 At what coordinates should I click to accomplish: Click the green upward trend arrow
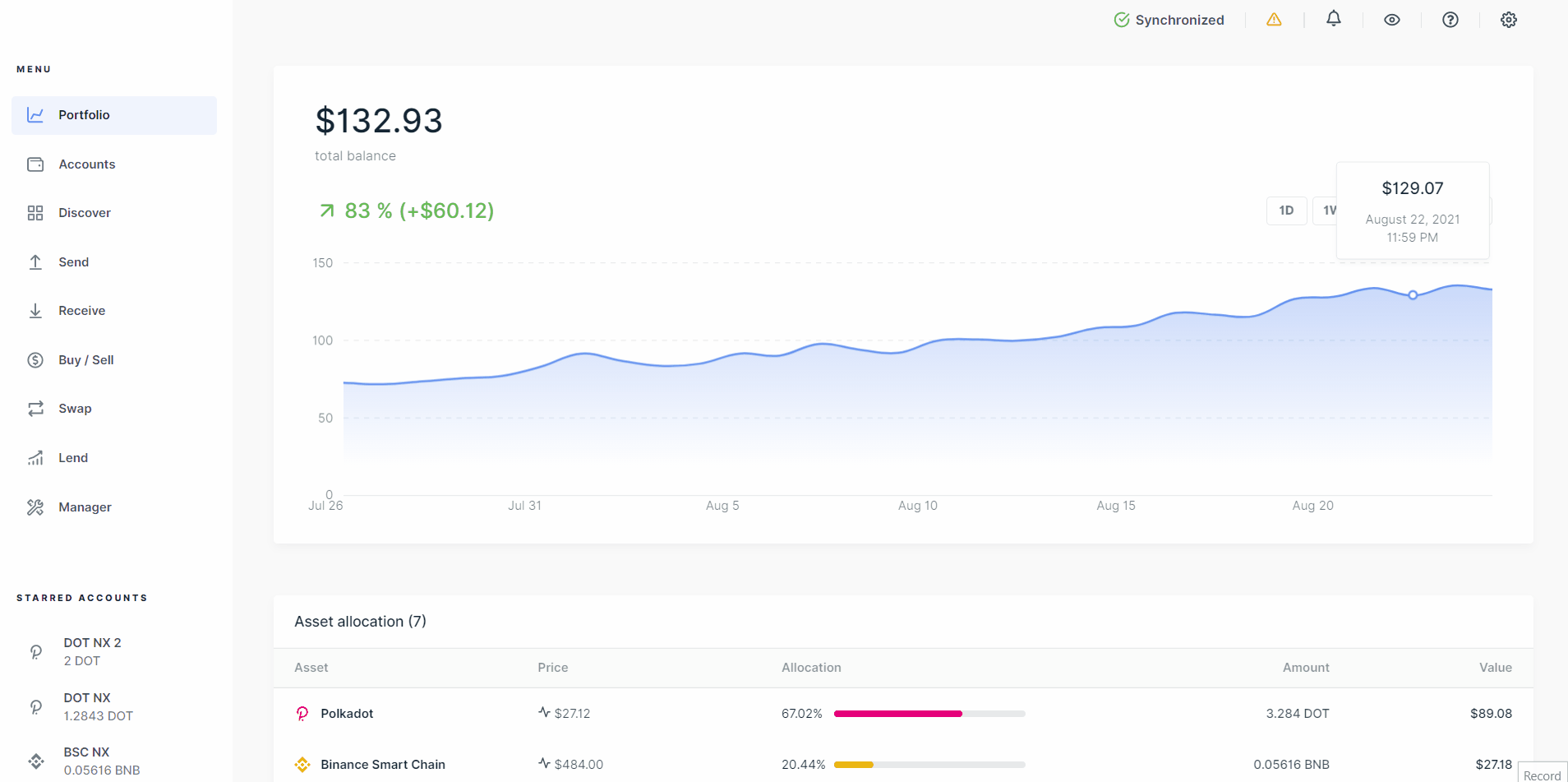[327, 211]
